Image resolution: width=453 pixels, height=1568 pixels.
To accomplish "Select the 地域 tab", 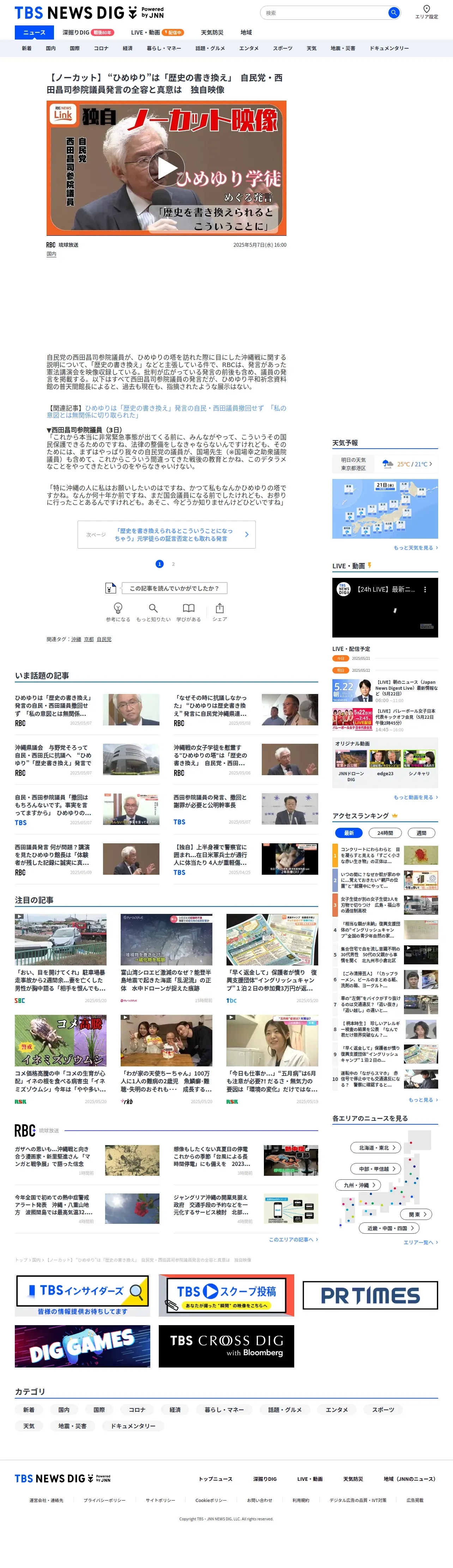I will pyautogui.click(x=246, y=32).
